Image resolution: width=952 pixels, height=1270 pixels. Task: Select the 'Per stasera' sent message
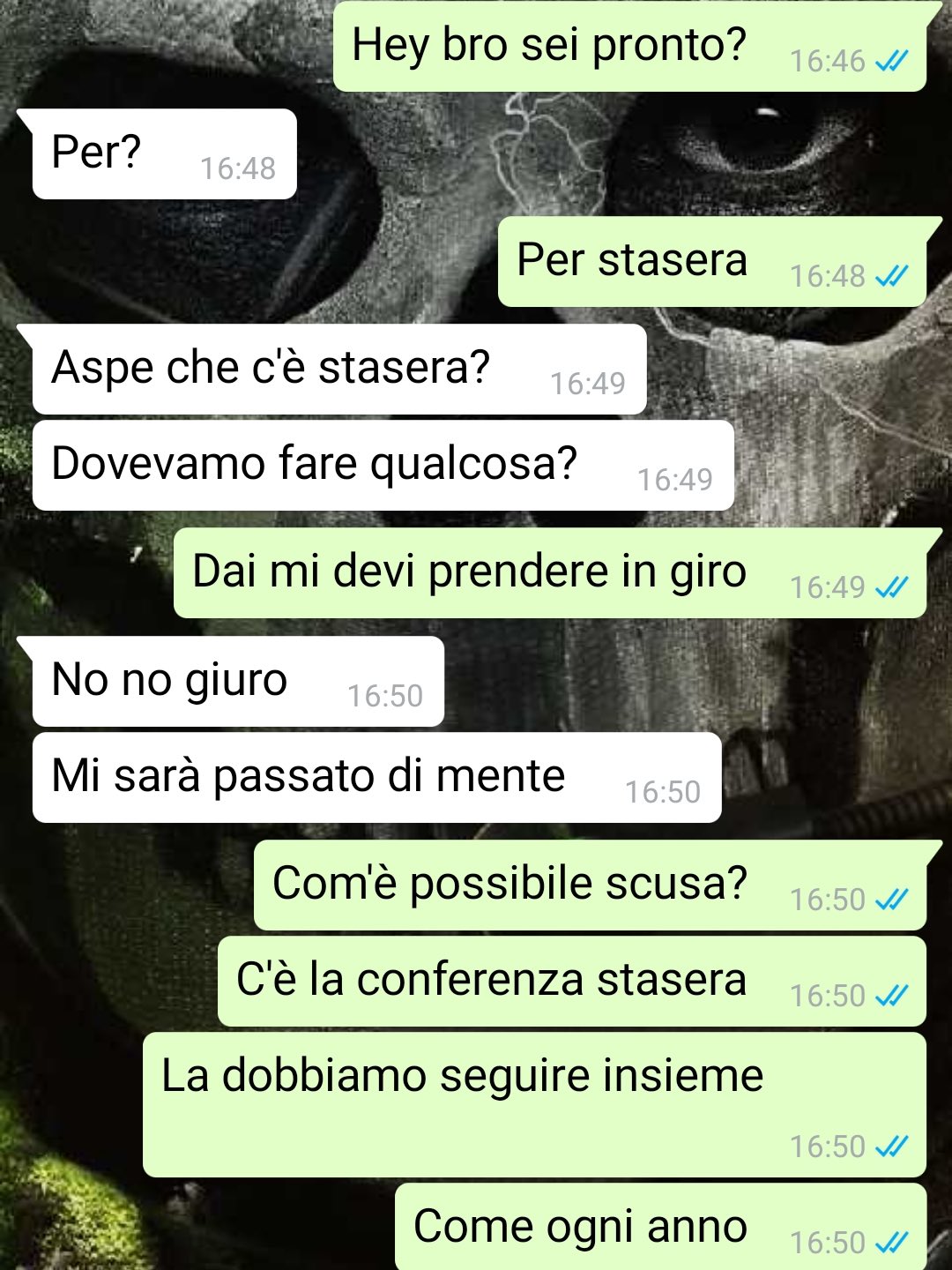pyautogui.click(x=712, y=261)
